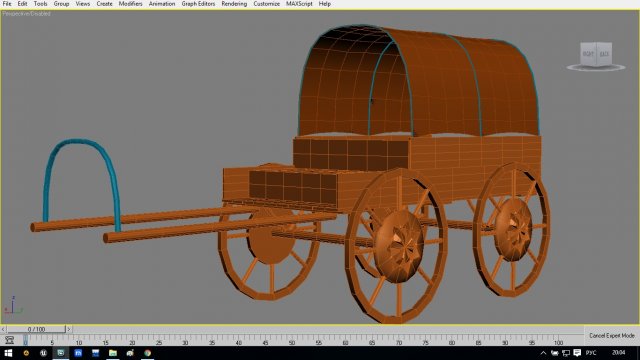
Task: Open the Mini Curve Editor icon
Action: pyautogui.click(x=9, y=340)
